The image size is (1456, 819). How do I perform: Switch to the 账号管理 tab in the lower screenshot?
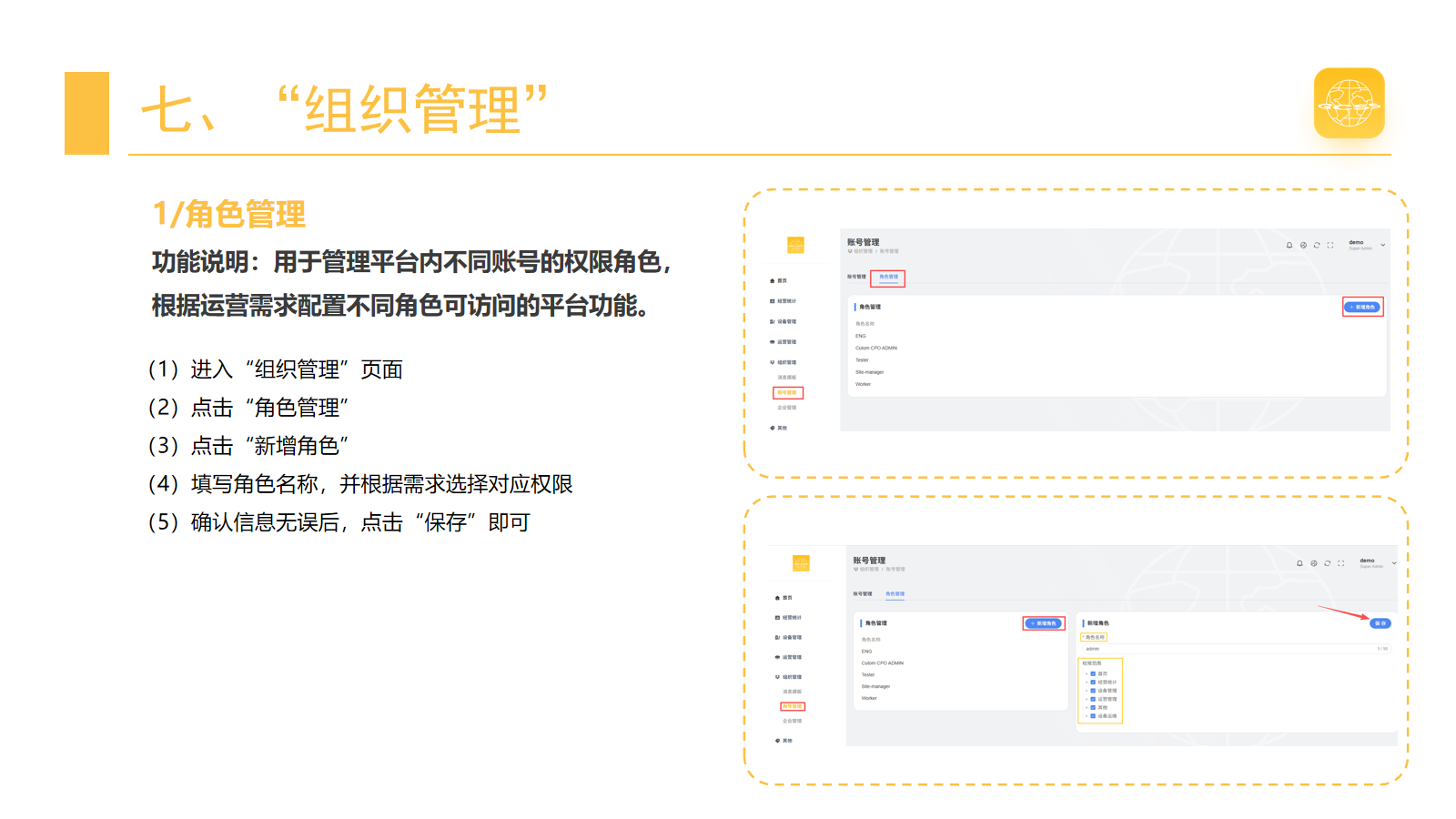click(863, 594)
